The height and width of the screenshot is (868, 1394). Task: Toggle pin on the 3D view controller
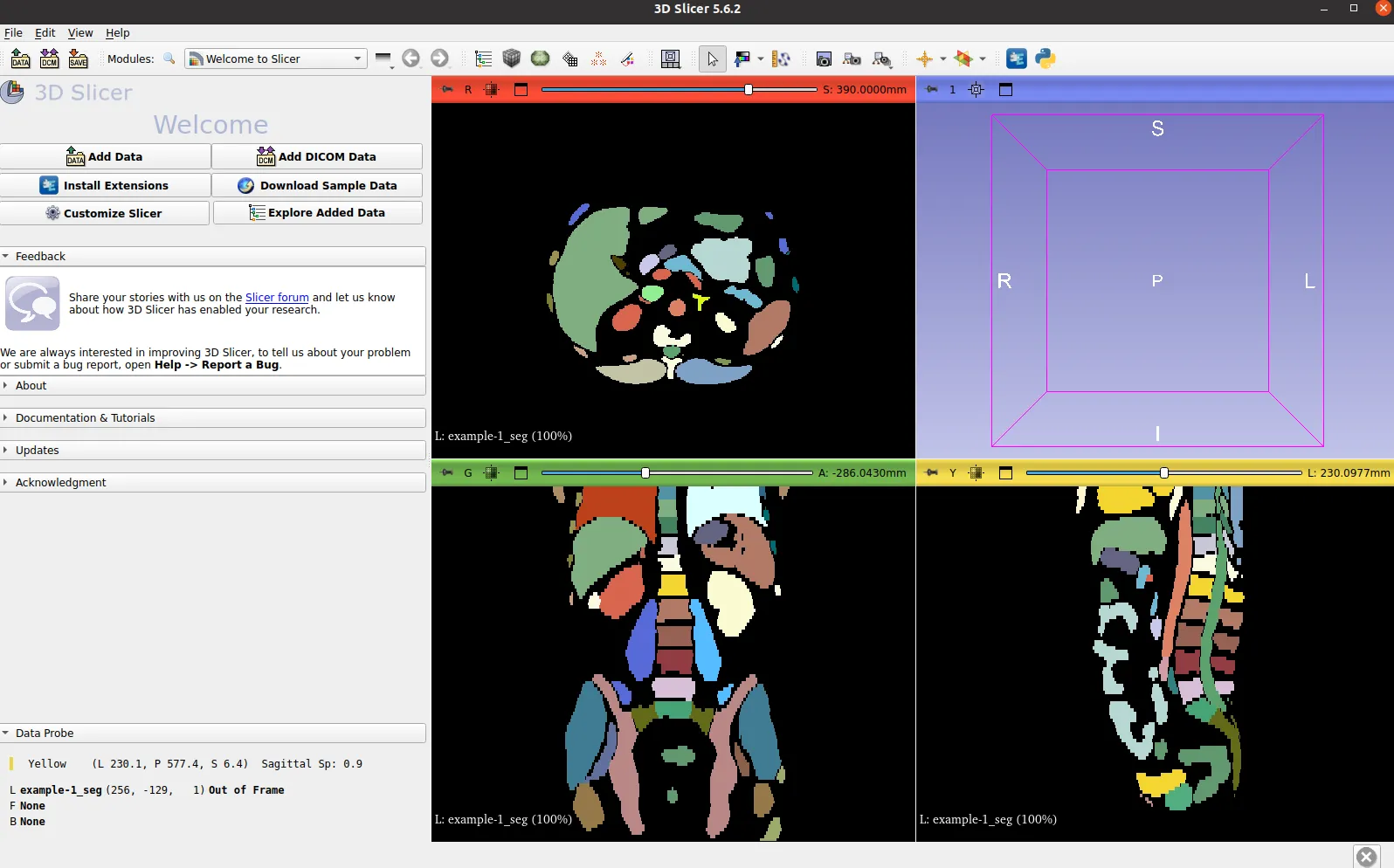932,89
